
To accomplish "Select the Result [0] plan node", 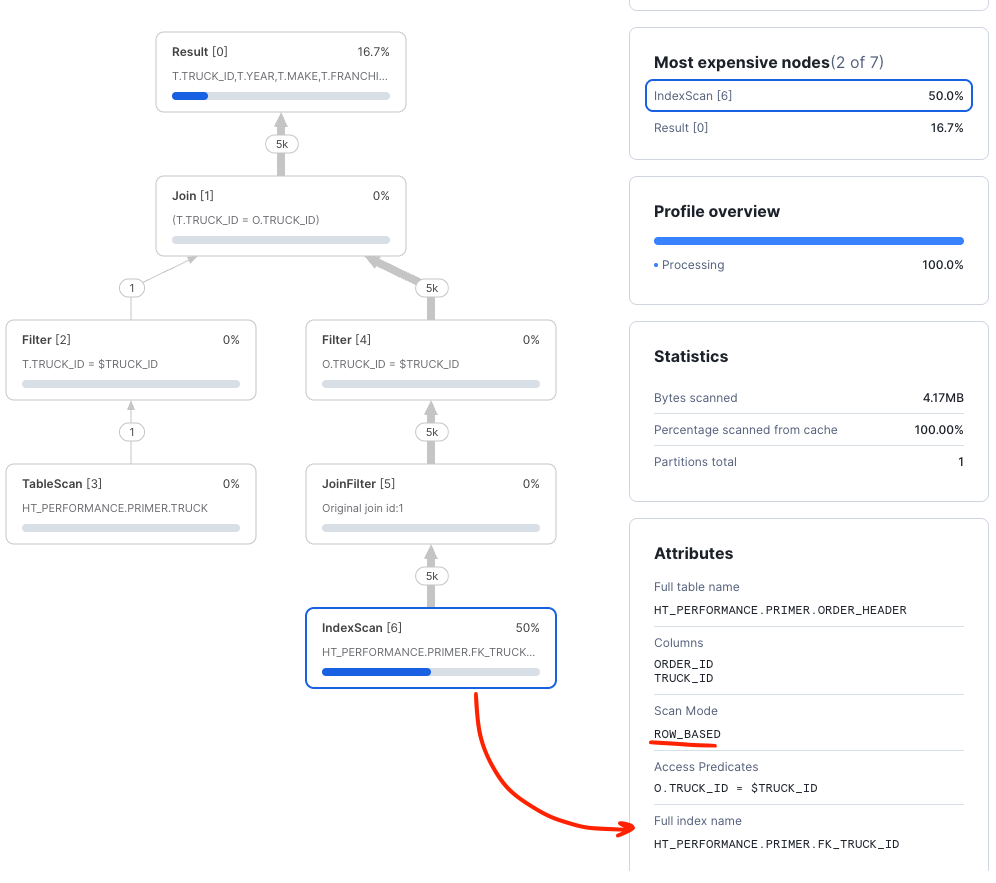I will point(280,70).
